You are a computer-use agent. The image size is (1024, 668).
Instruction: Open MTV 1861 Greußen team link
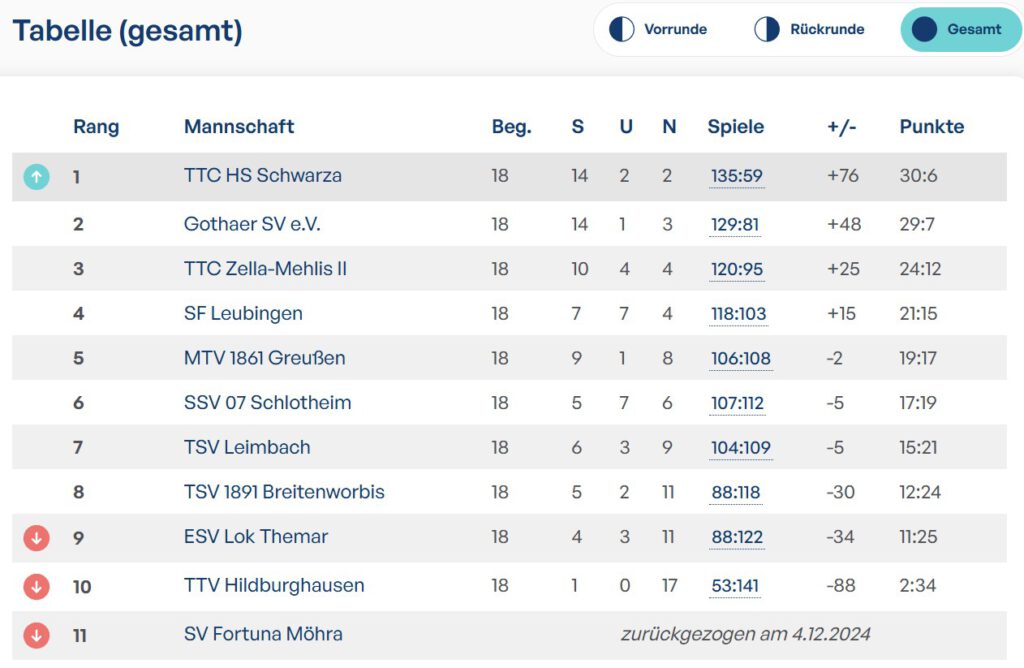click(x=264, y=358)
